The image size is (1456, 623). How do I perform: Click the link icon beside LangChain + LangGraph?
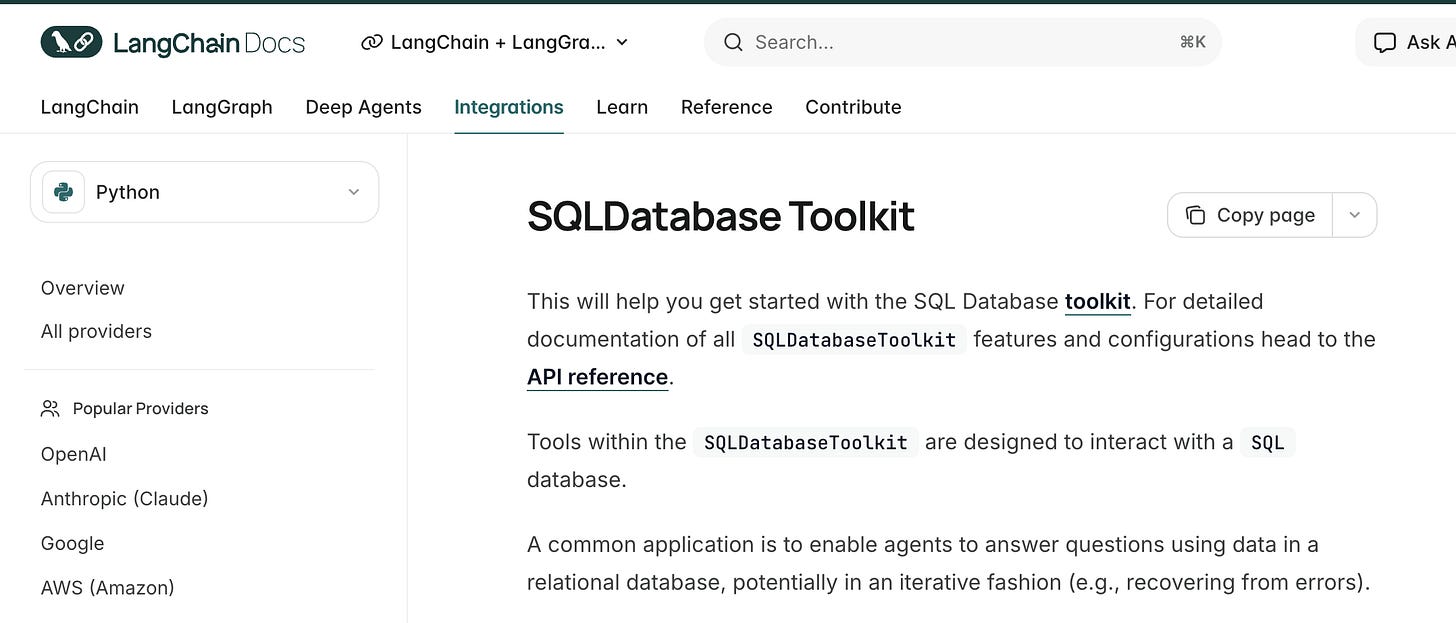point(372,42)
